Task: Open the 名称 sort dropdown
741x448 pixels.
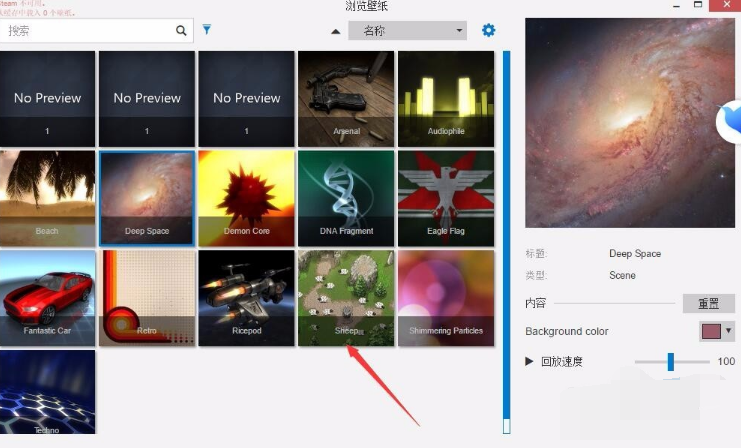Action: pyautogui.click(x=407, y=31)
